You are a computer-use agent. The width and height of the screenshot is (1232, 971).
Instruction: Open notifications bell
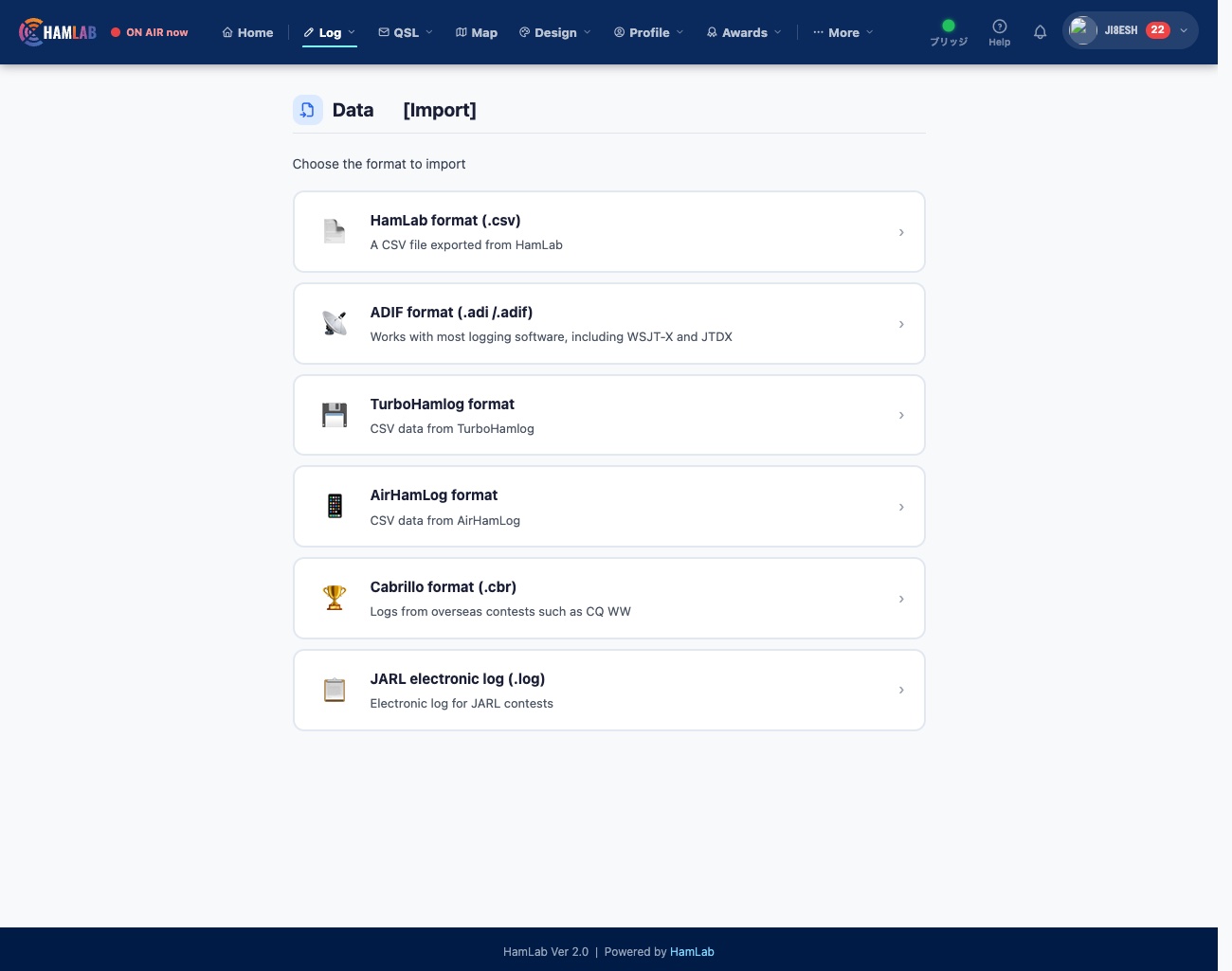1040,32
